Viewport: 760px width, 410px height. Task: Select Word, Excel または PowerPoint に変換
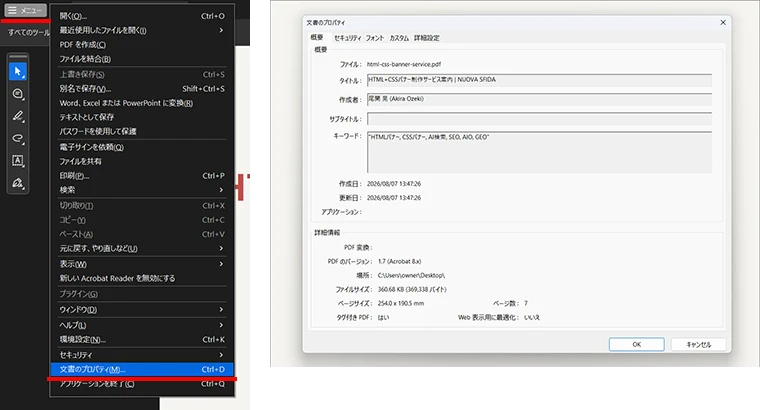(142, 103)
